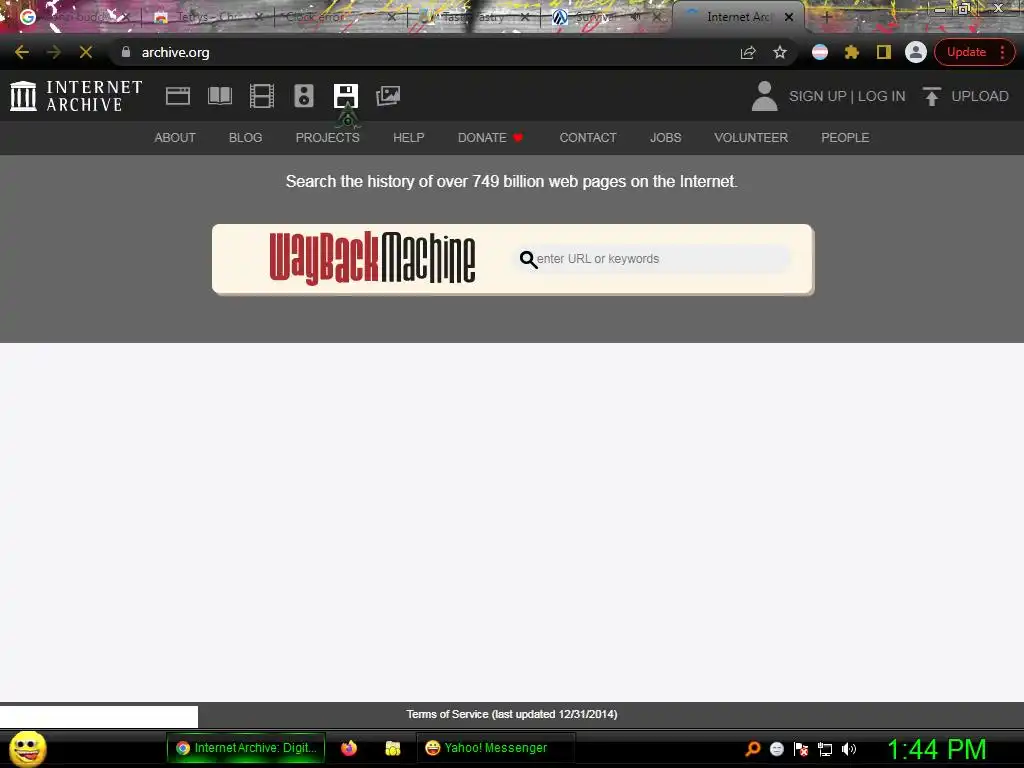Open the VOLUNTEER nav link

[x=751, y=138]
